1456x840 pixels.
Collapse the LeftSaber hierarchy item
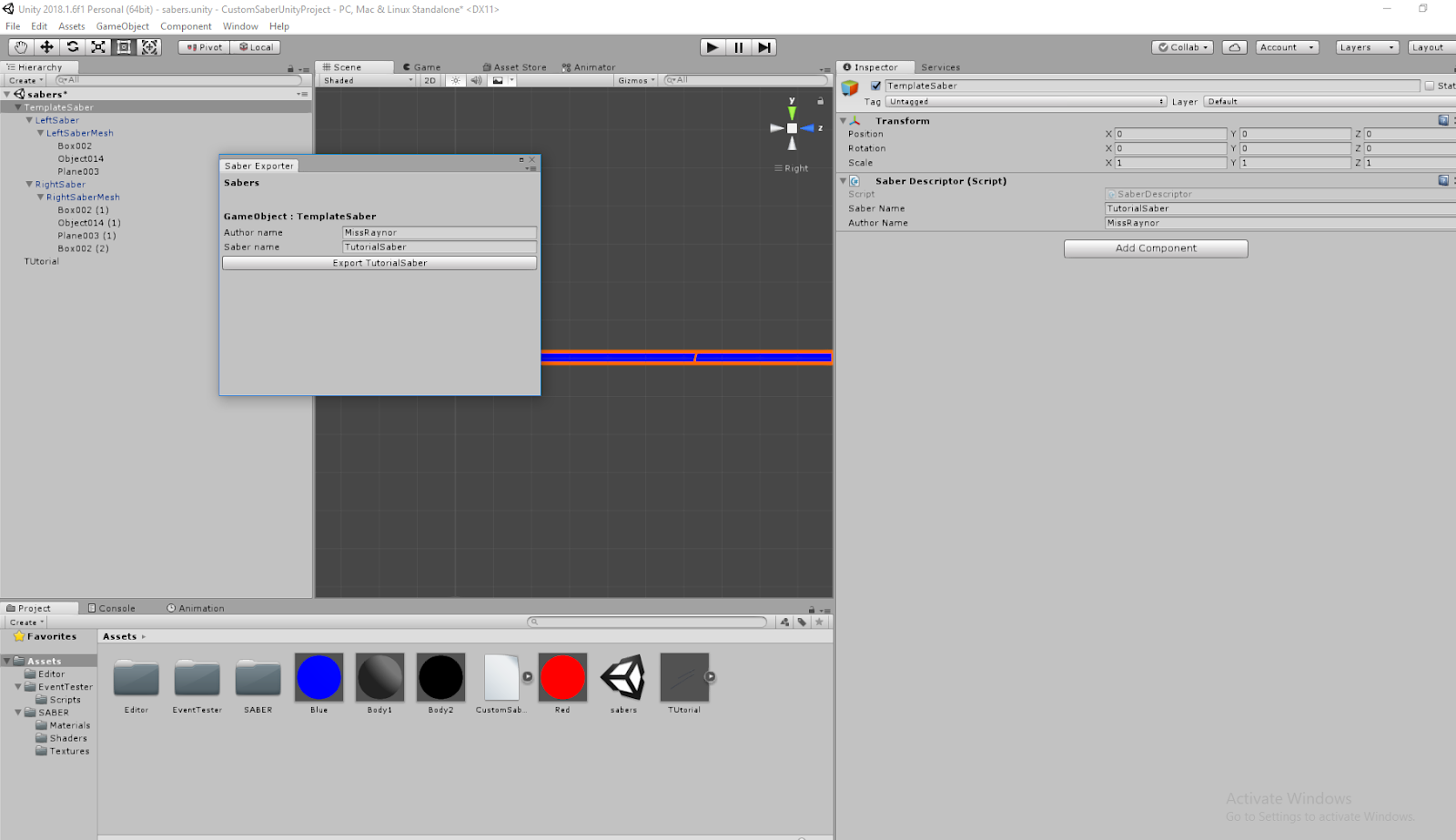coord(29,119)
